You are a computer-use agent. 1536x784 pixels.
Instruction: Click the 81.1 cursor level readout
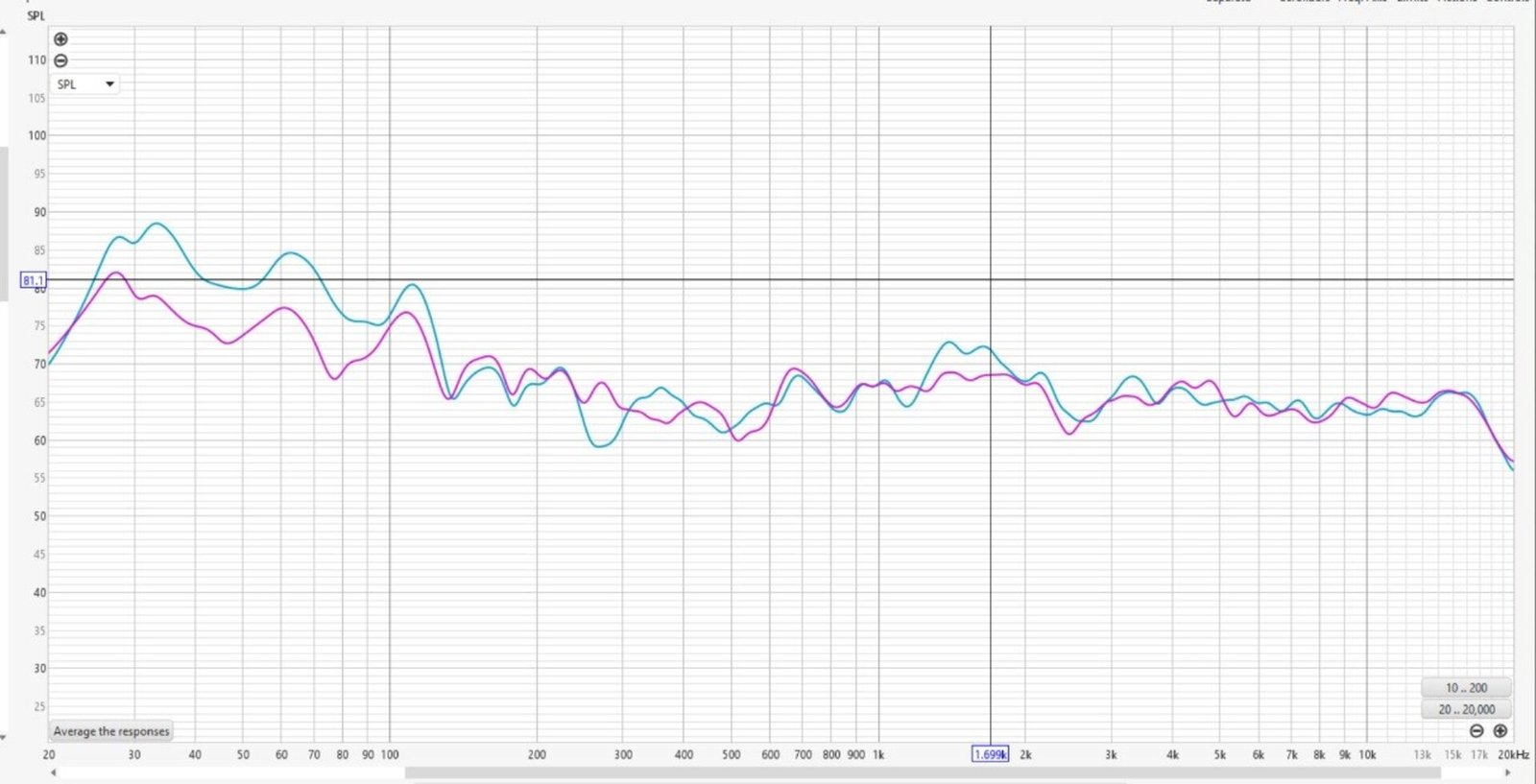coord(33,280)
